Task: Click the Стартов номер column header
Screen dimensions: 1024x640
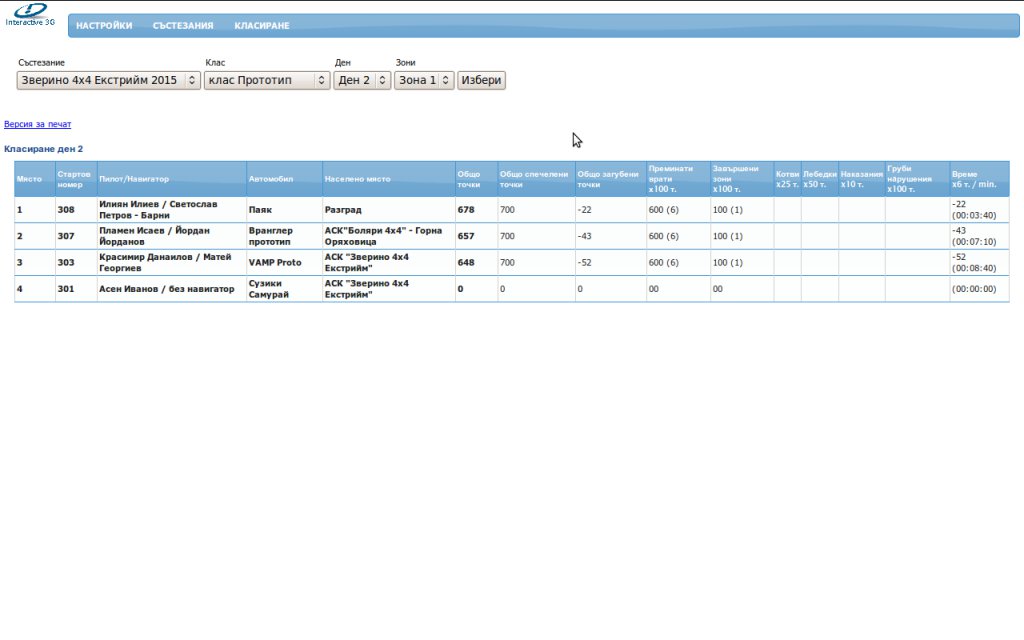Action: 75,179
